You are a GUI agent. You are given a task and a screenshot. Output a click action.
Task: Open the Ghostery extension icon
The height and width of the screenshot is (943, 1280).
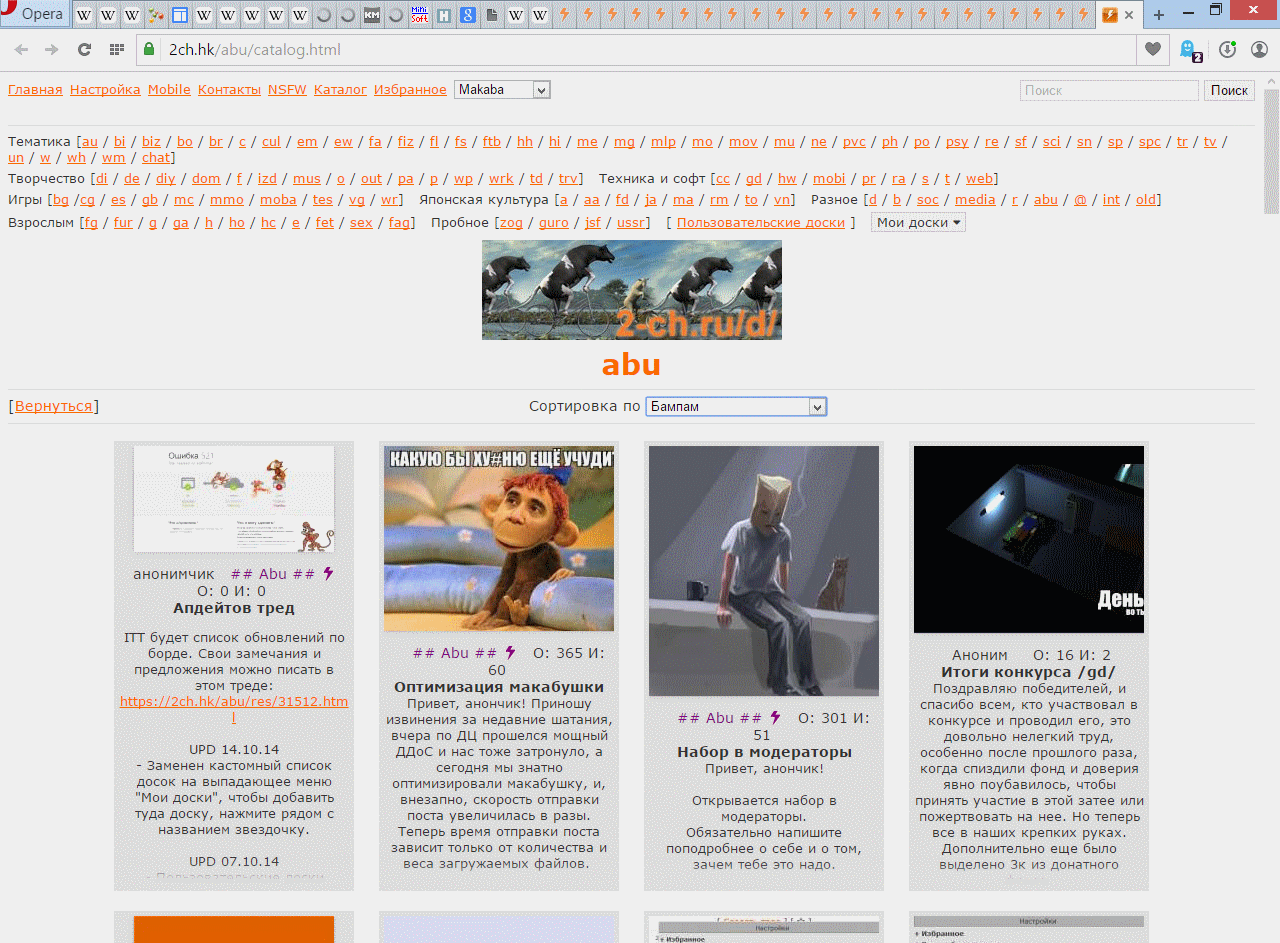point(1189,50)
